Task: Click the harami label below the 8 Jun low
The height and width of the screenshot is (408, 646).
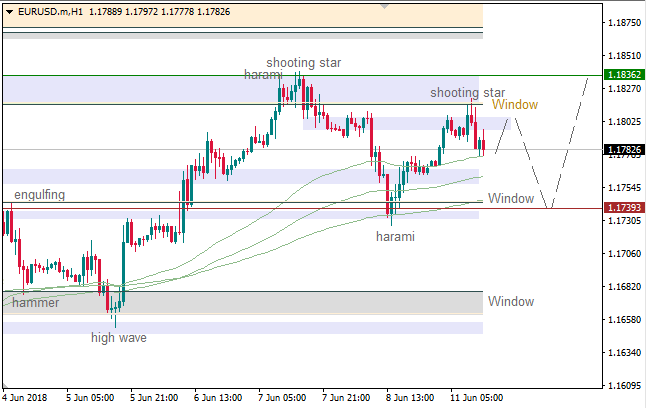Action: [x=395, y=236]
